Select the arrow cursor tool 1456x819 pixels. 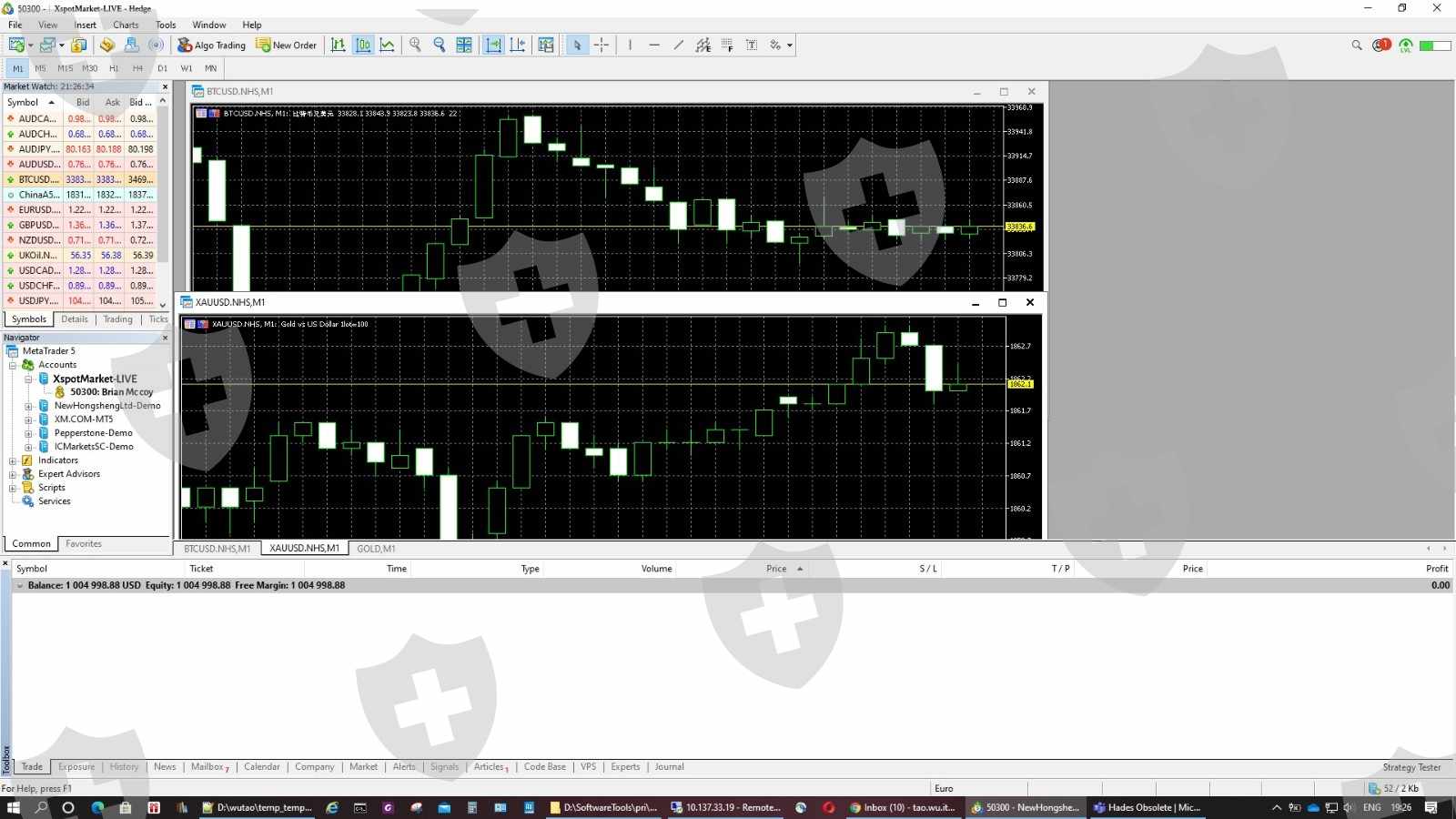coord(577,45)
